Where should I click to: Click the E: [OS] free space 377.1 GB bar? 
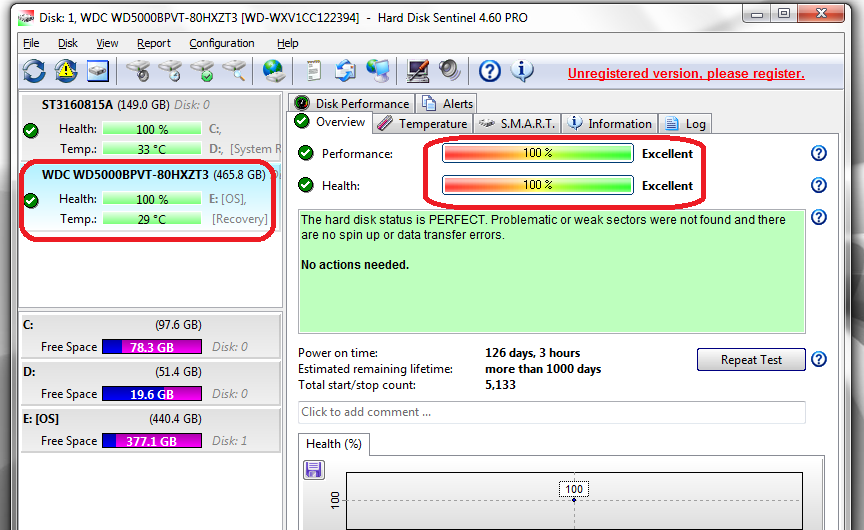tap(152, 441)
